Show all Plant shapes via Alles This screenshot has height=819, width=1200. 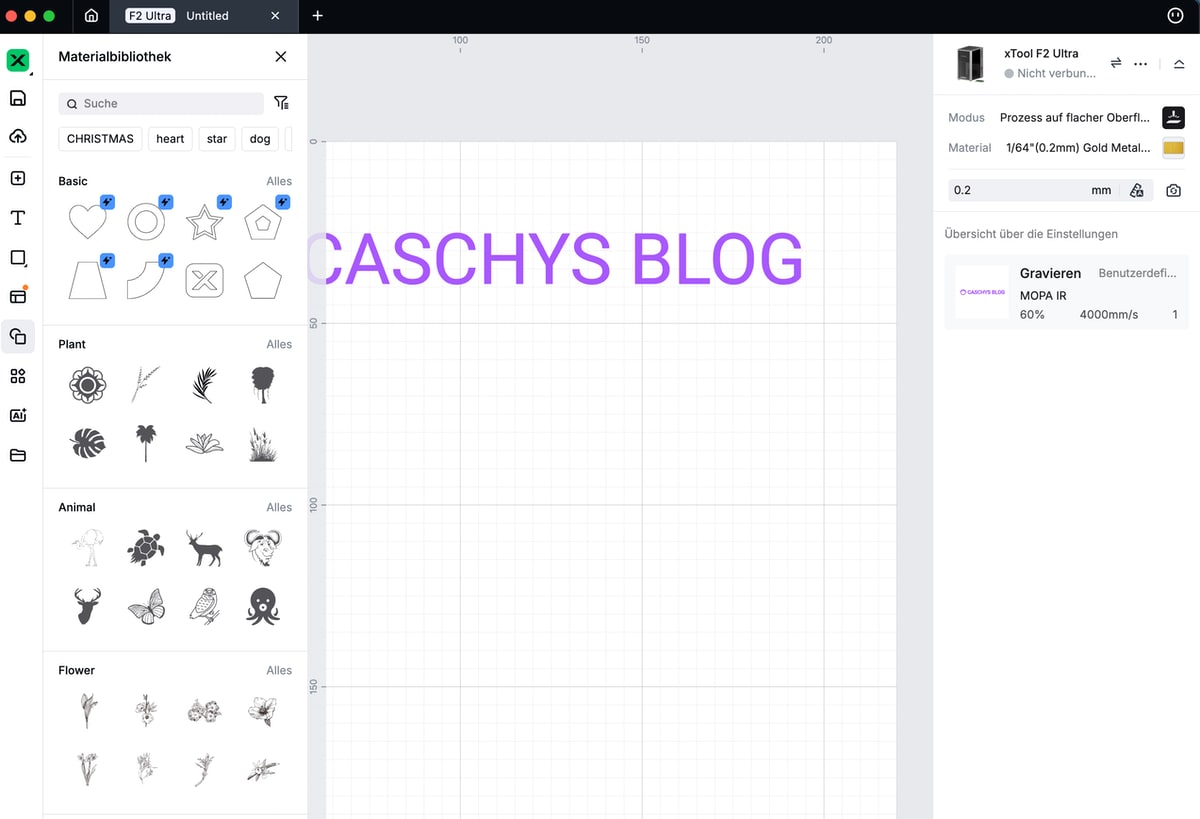(x=279, y=344)
